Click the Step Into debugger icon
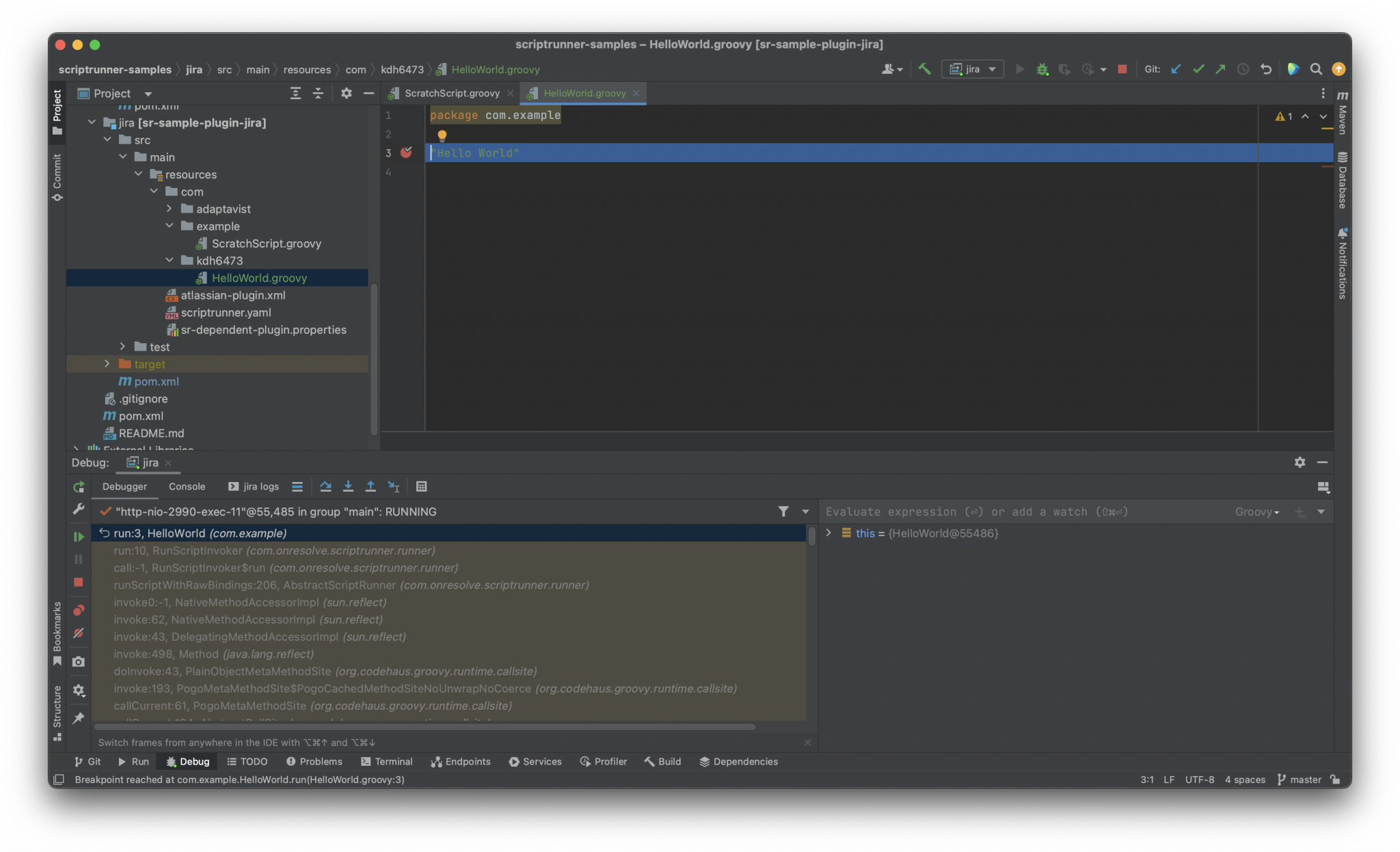This screenshot has width=1400, height=852. tap(348, 486)
